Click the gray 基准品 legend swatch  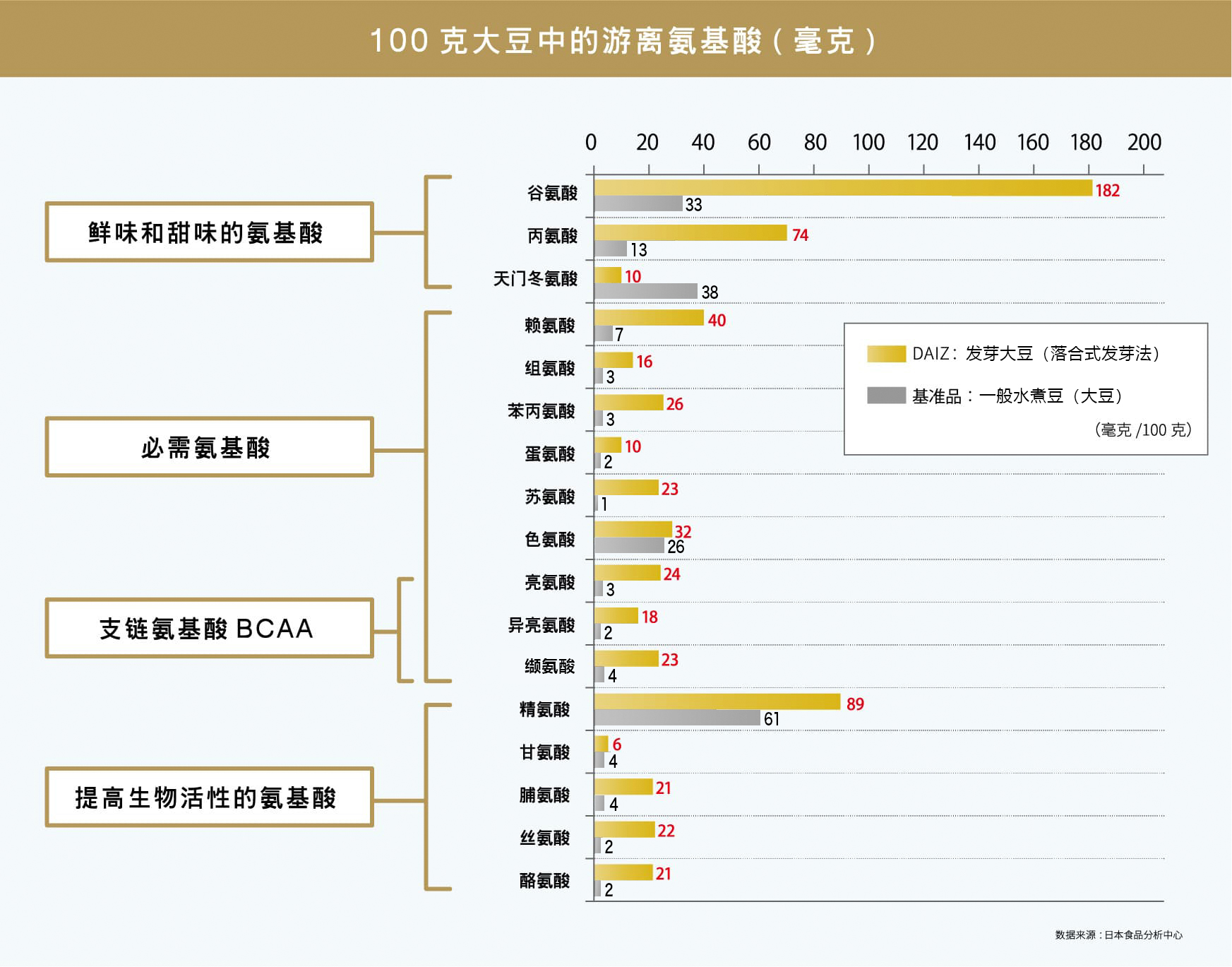coord(886,396)
